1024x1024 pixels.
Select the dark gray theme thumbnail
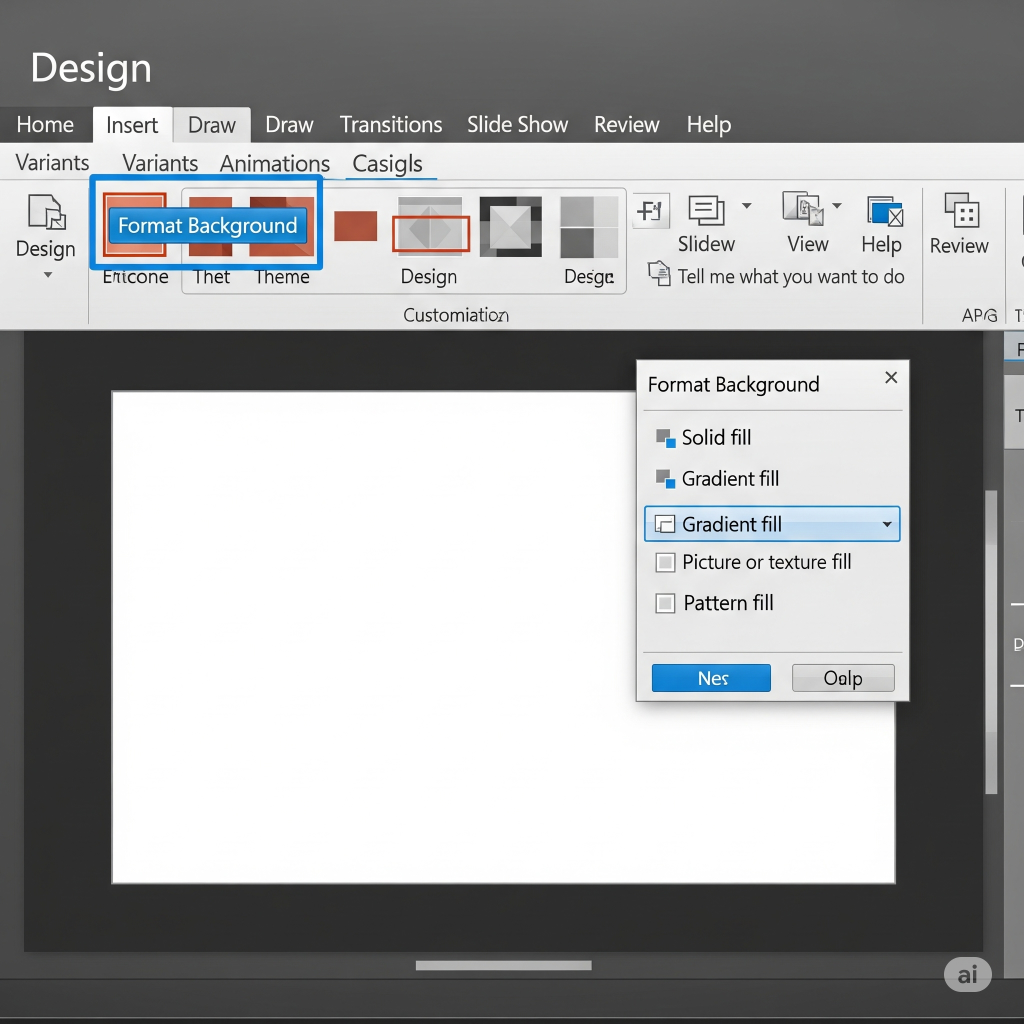click(510, 226)
